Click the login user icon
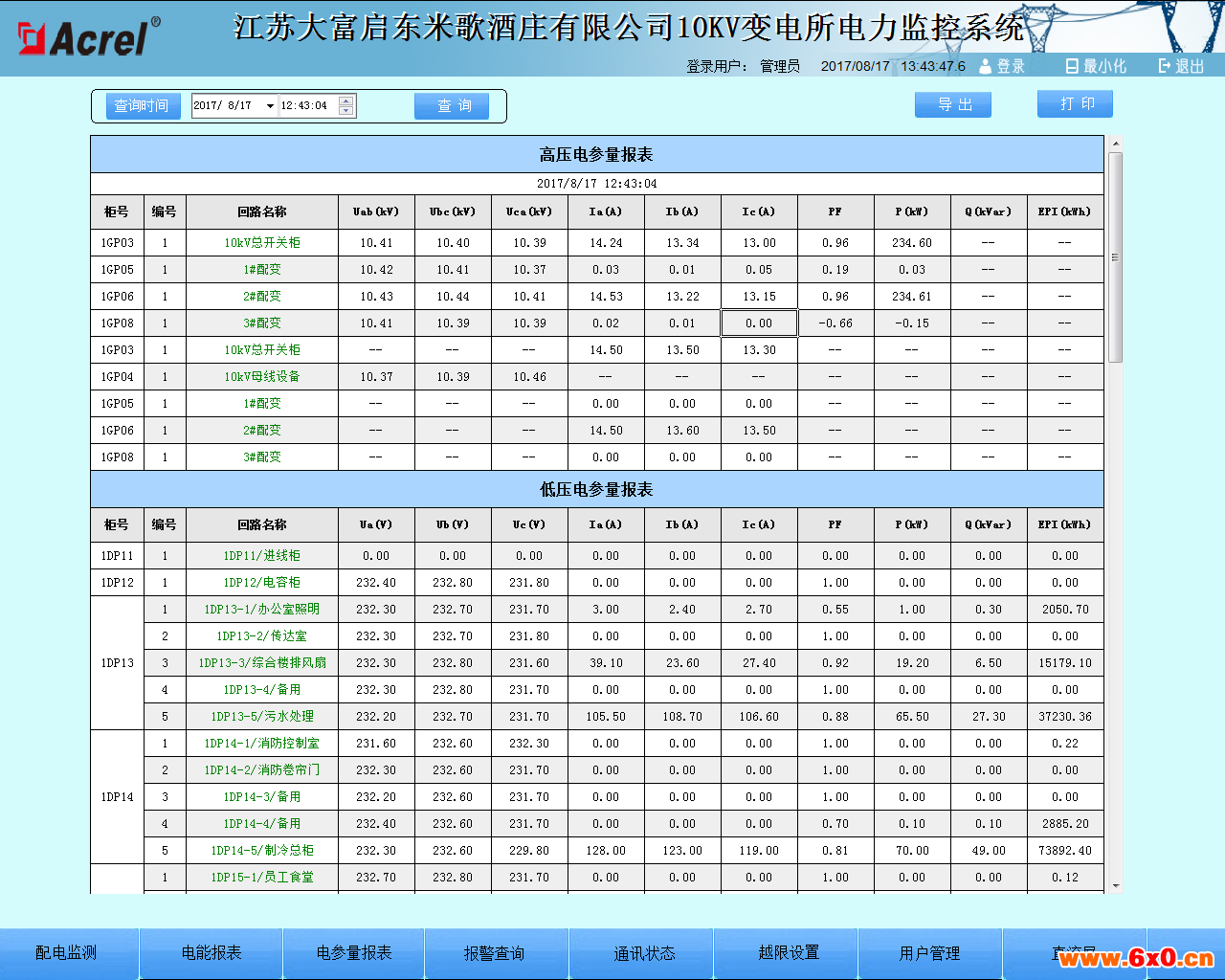The width and height of the screenshot is (1225, 980). tap(985, 66)
